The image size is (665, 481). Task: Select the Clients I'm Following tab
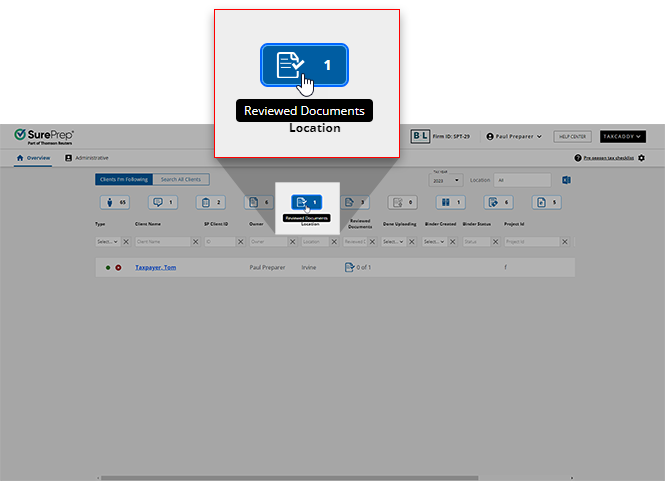124,179
